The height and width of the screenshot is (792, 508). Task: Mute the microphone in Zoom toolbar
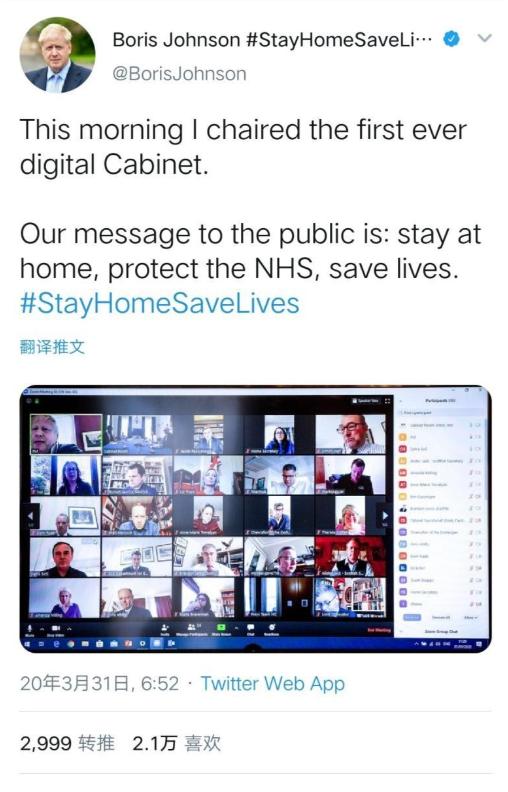[x=29, y=628]
